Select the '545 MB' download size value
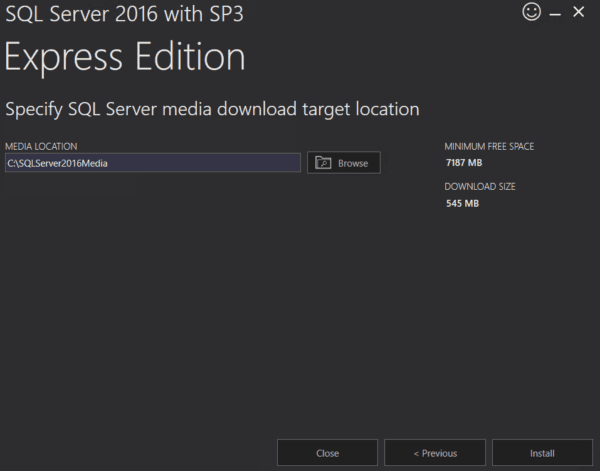The height and width of the screenshot is (471, 600). [x=462, y=203]
